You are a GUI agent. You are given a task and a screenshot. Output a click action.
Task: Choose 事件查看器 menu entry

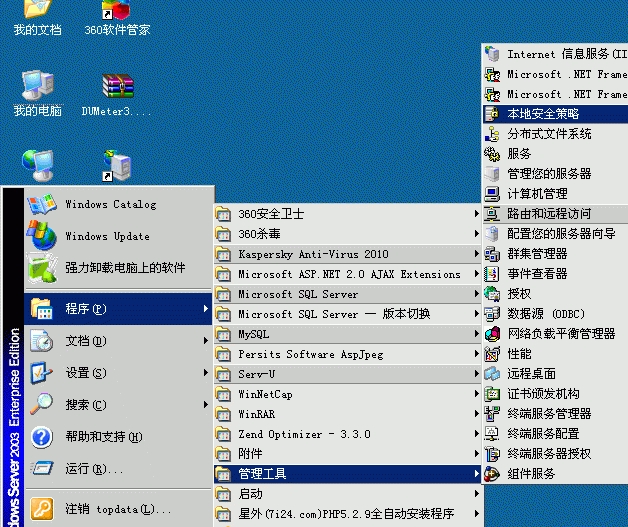coord(536,273)
